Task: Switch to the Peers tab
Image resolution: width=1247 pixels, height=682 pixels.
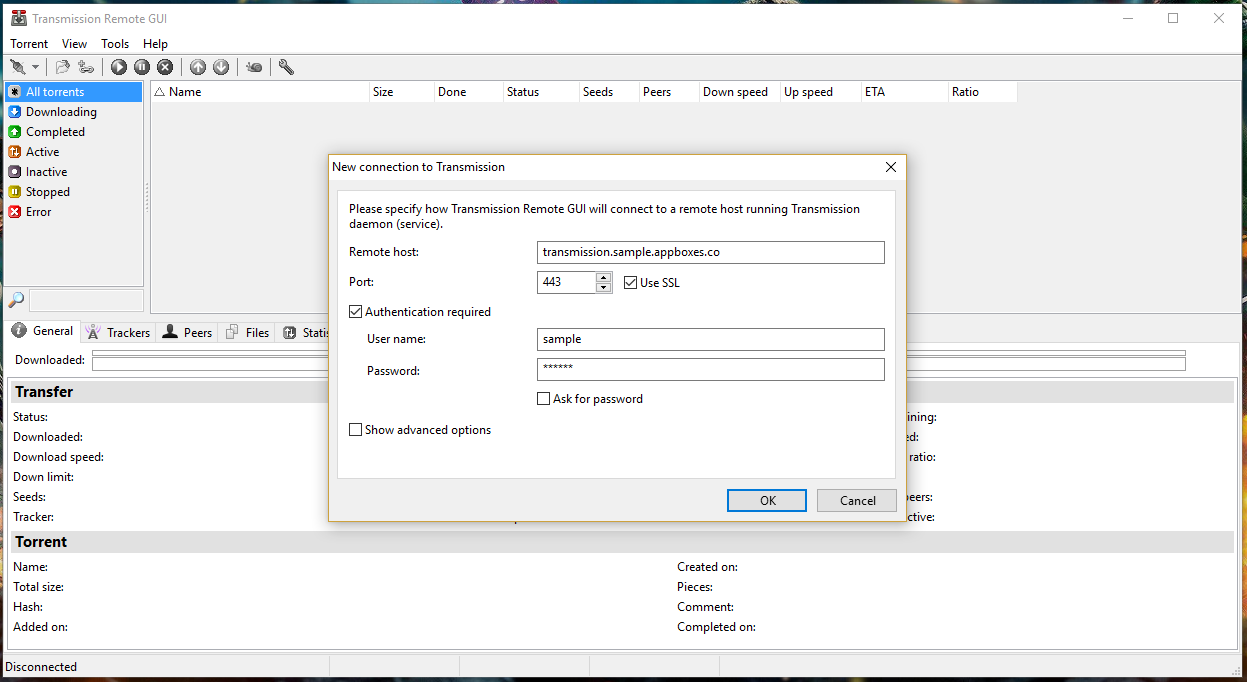Action: (x=187, y=332)
